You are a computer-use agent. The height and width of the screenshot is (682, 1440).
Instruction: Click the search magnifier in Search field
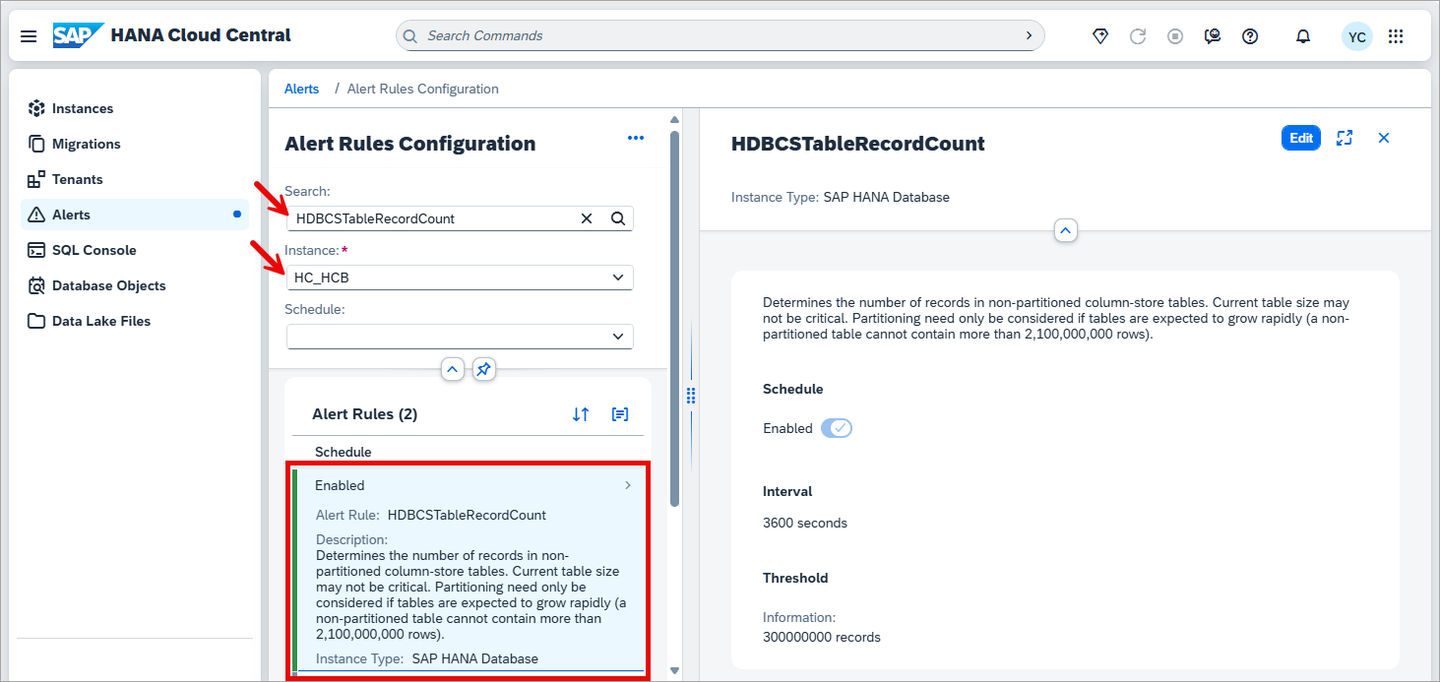pos(618,218)
